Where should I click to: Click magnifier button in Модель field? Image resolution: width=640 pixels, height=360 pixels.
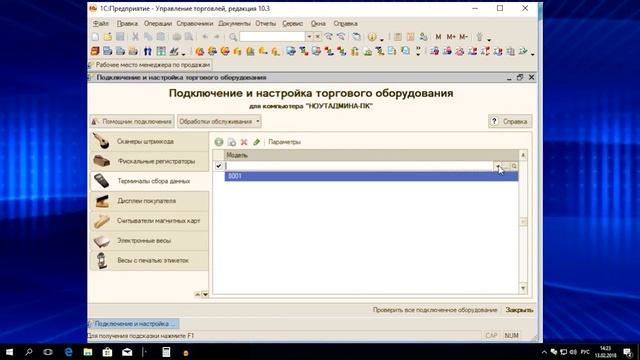pyautogui.click(x=514, y=166)
